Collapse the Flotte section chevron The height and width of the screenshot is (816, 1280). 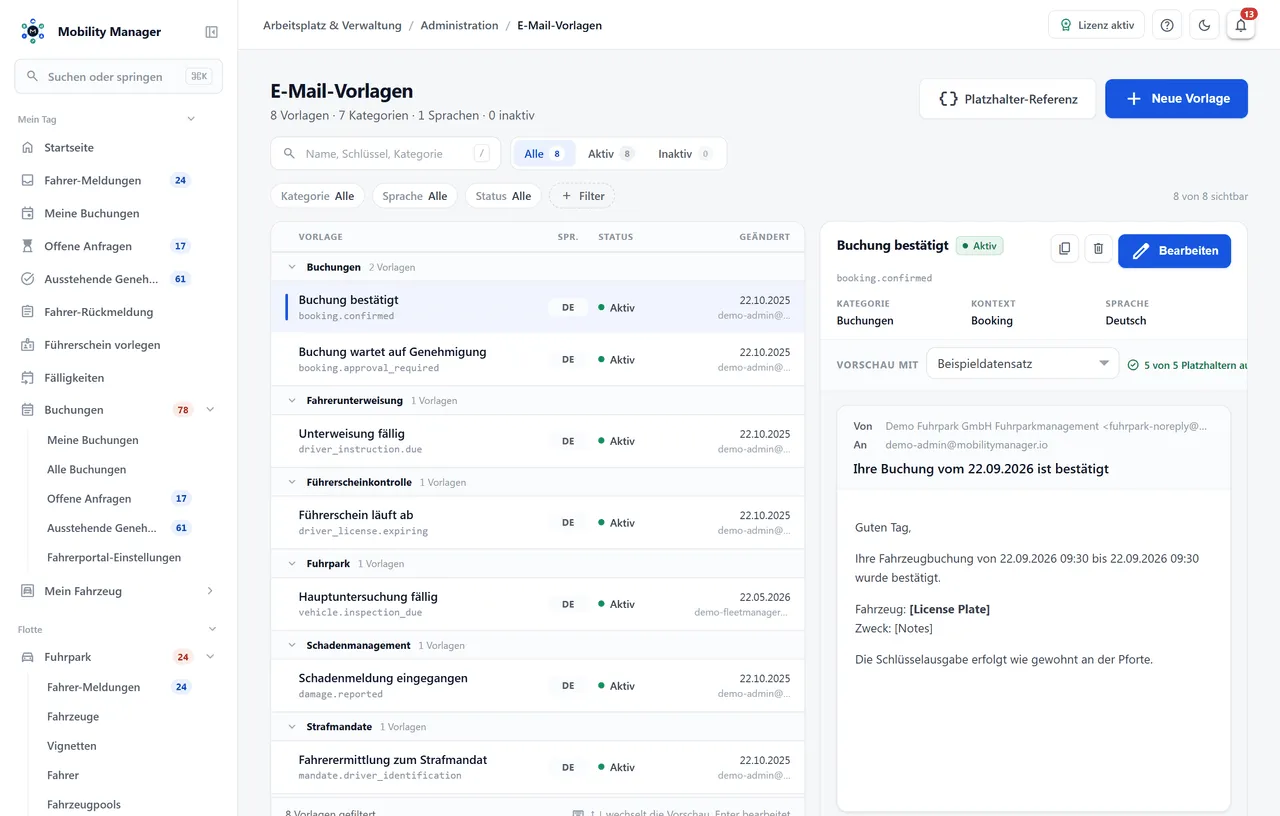[212, 629]
